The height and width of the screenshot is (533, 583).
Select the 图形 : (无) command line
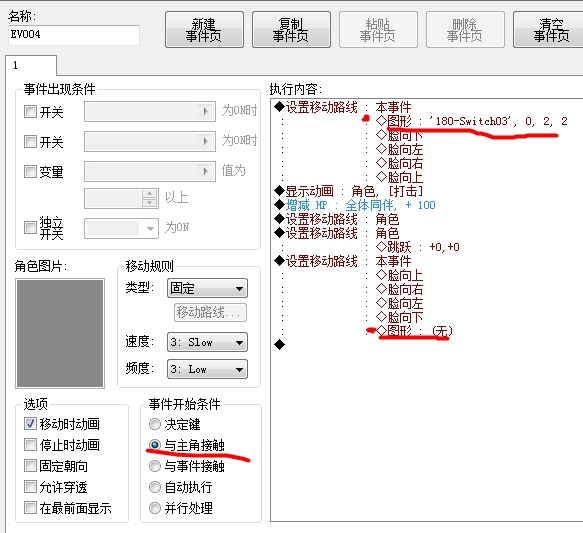tap(414, 331)
